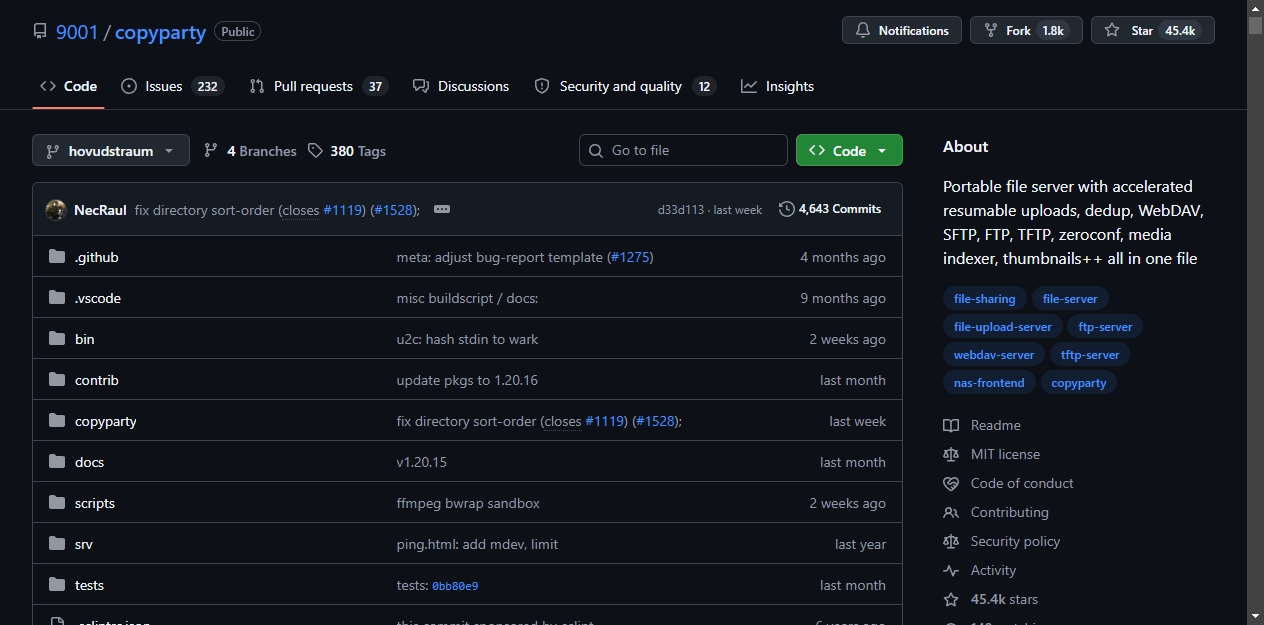Image resolution: width=1264 pixels, height=625 pixels.
Task: Select the file-upload-server topic tag
Action: [1003, 326]
